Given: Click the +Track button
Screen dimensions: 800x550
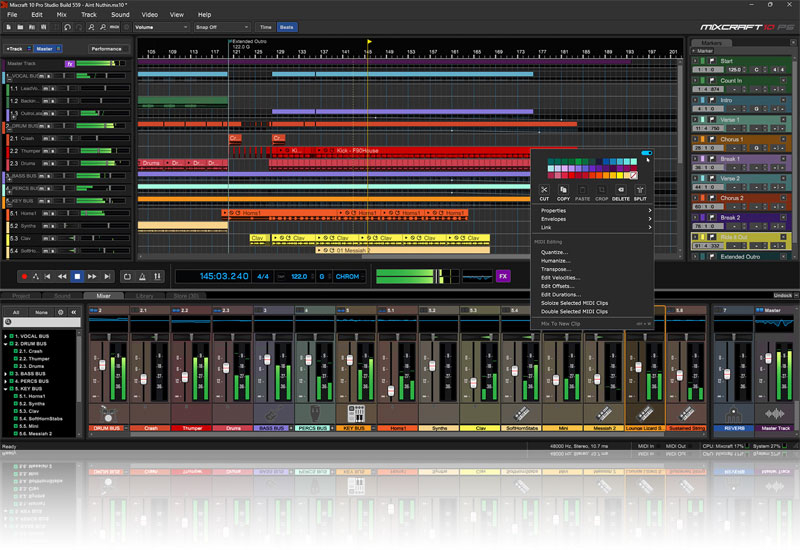Looking at the screenshot, I should pos(15,48).
